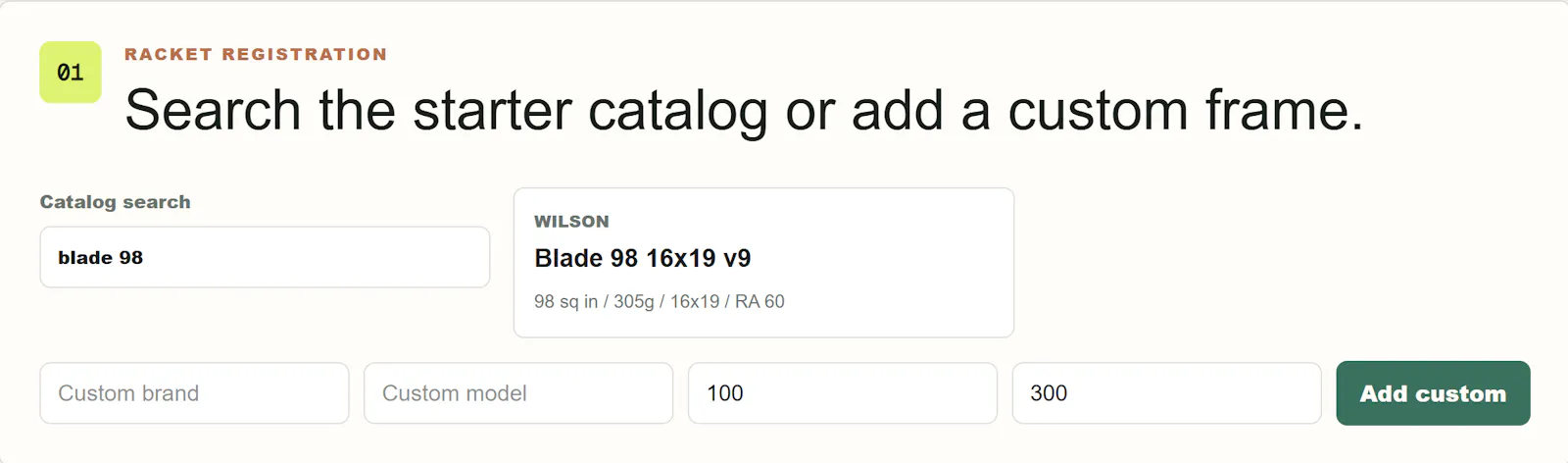Image resolution: width=1568 pixels, height=463 pixels.
Task: Click the "305g" weight spec in result
Action: click(x=633, y=301)
